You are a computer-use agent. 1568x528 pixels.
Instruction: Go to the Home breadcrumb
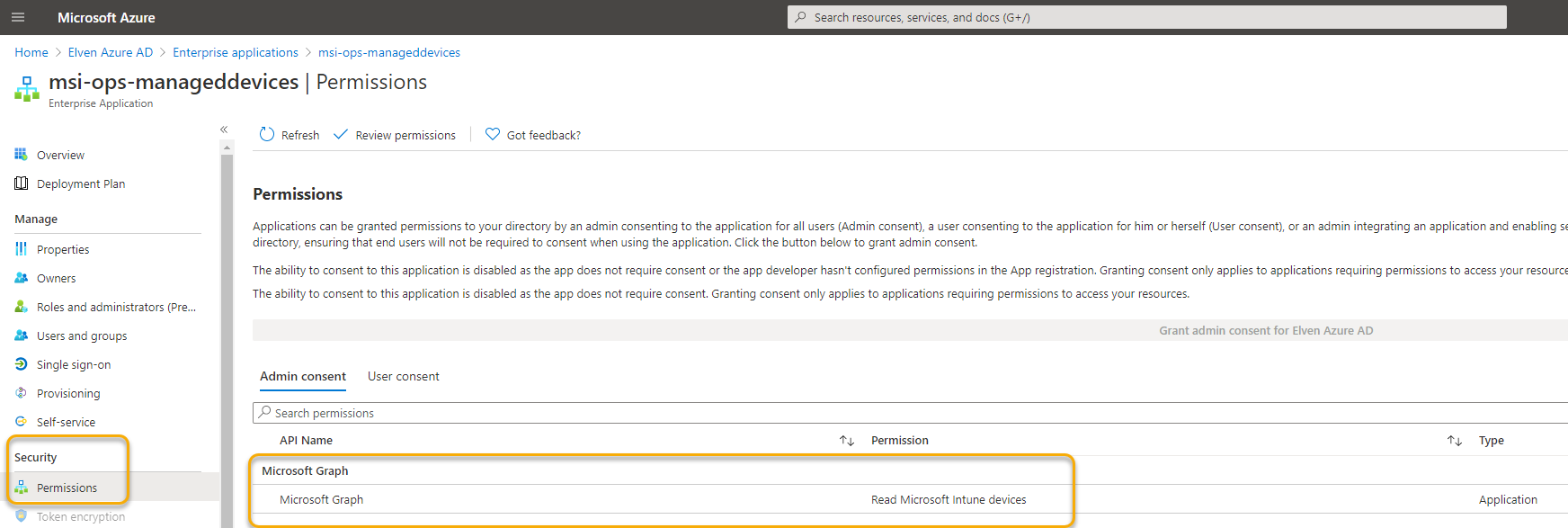point(31,52)
